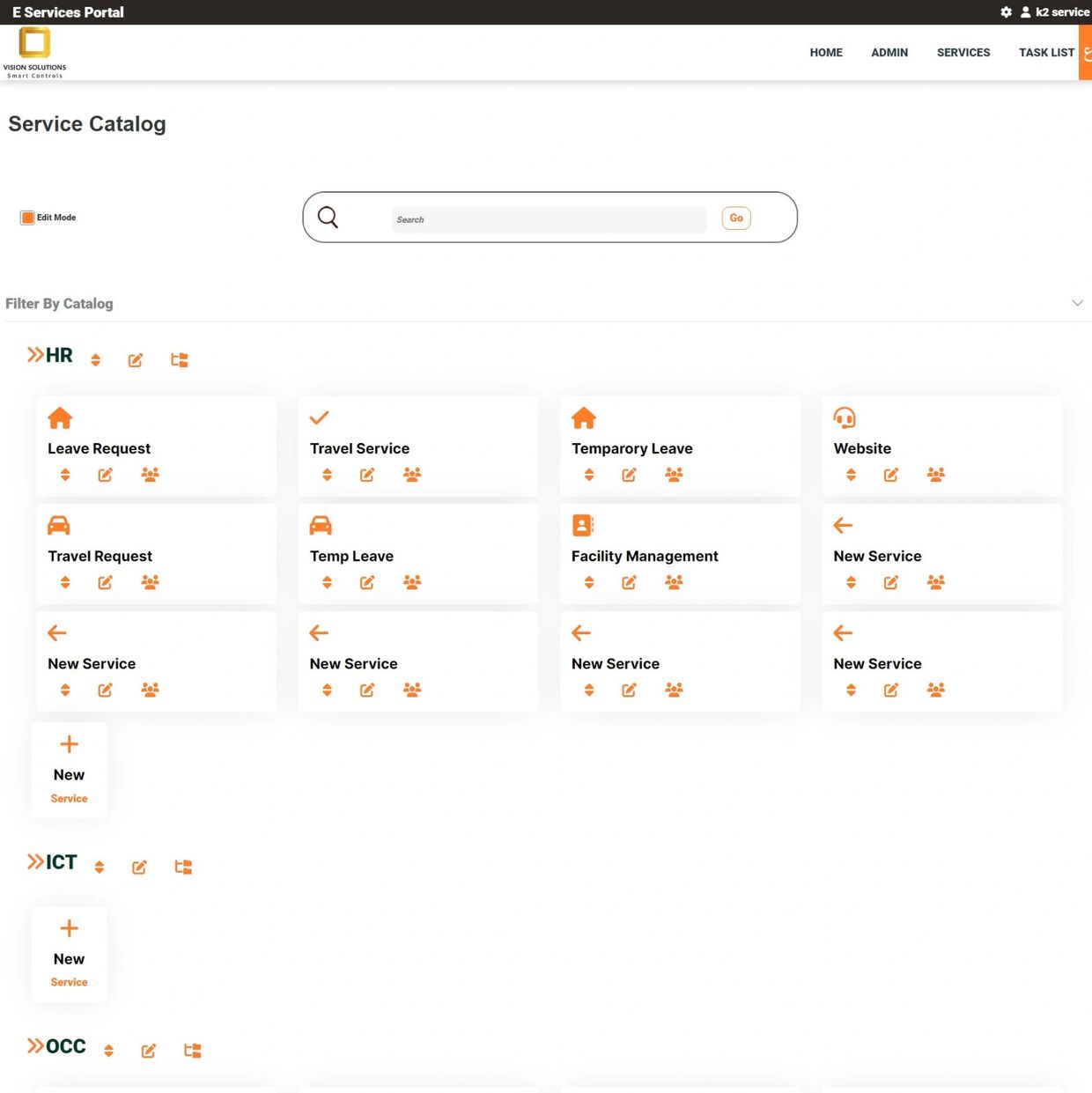The image size is (1092, 1093).
Task: Click the edit icon on Temp Leave card
Action: 367,583
